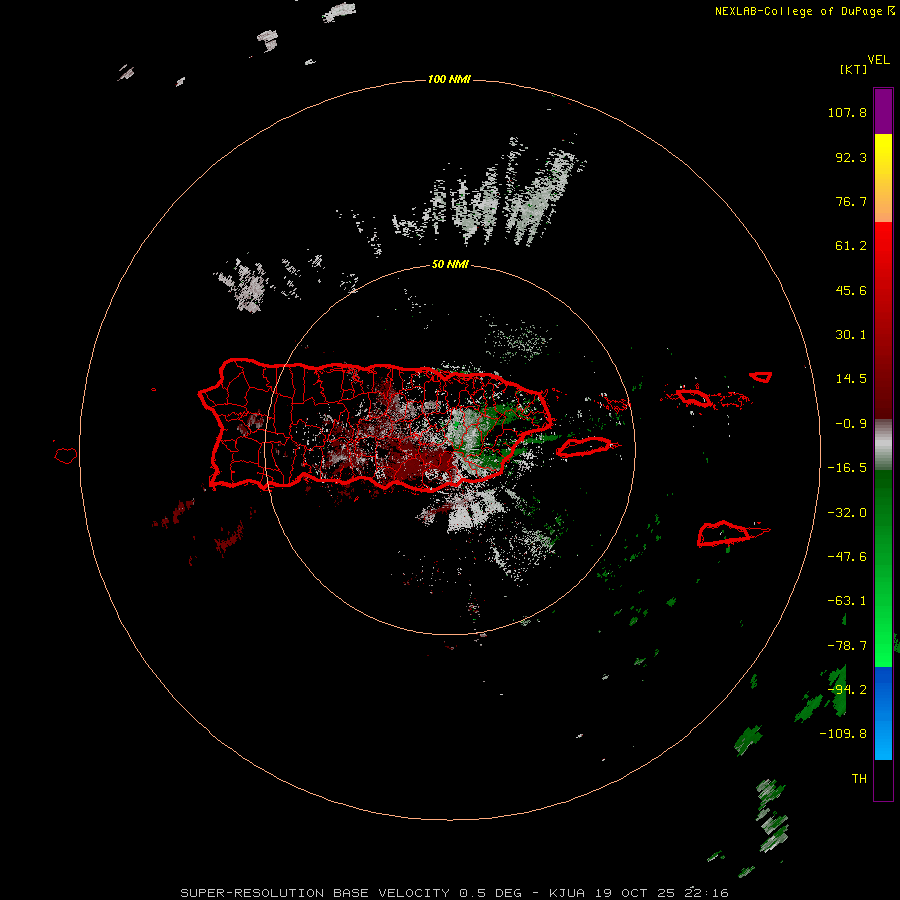900x900 pixels.
Task: Click the 45.6 velocity scale value
Action: pyautogui.click(x=851, y=290)
